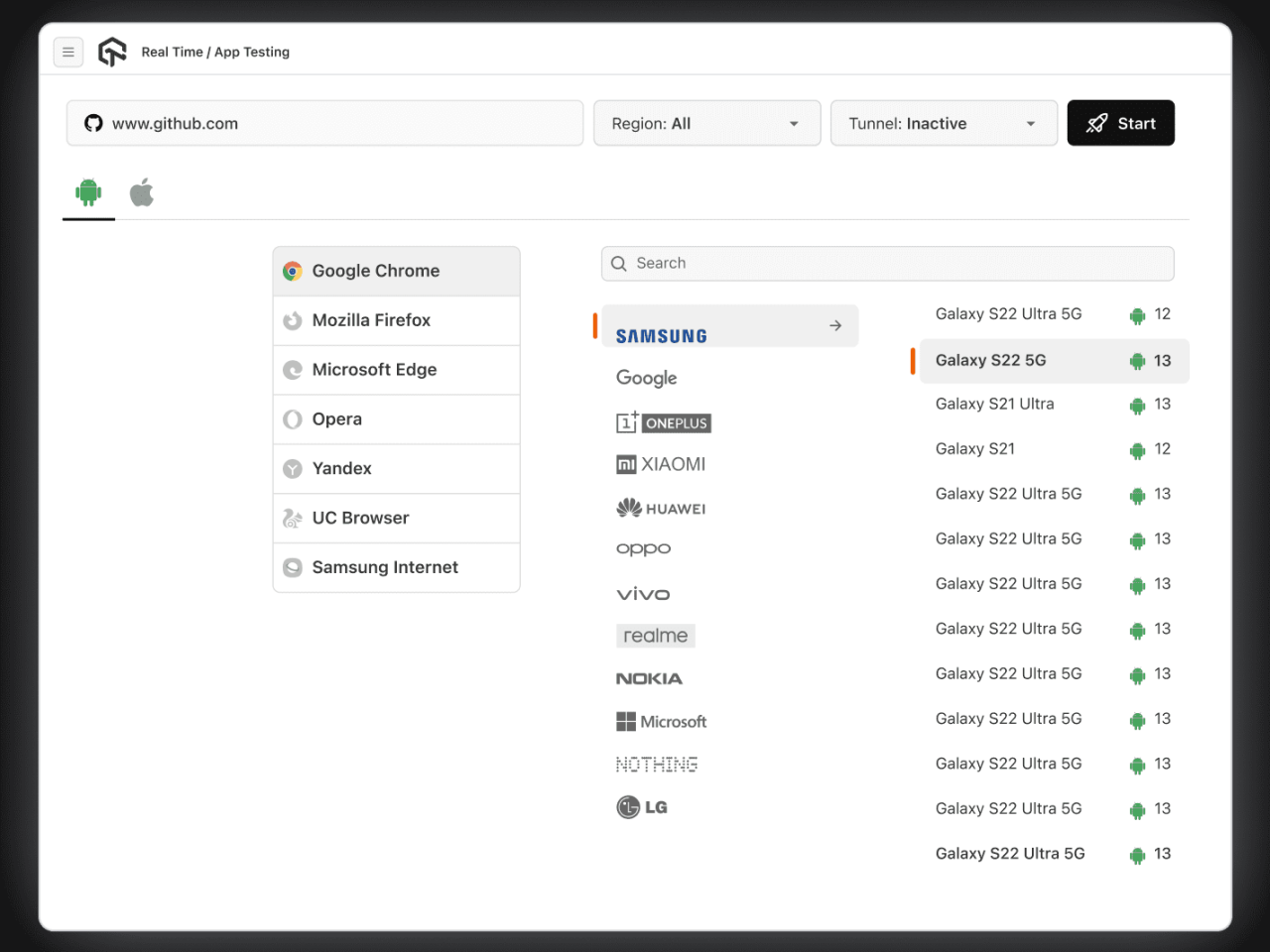Click the LambdaTest logo icon
Image resolution: width=1270 pixels, height=952 pixels.
click(x=112, y=52)
